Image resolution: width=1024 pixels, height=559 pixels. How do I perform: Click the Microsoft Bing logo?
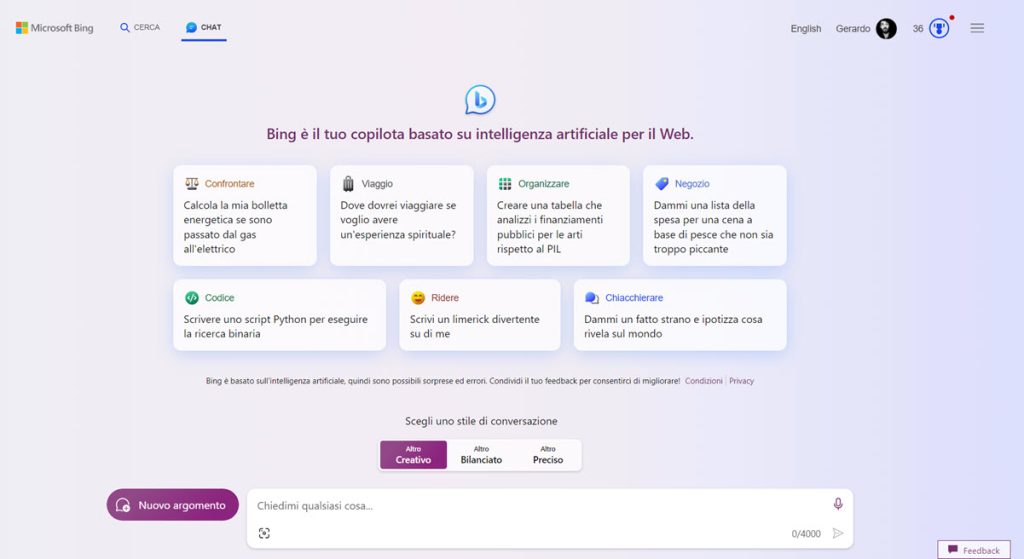55,28
